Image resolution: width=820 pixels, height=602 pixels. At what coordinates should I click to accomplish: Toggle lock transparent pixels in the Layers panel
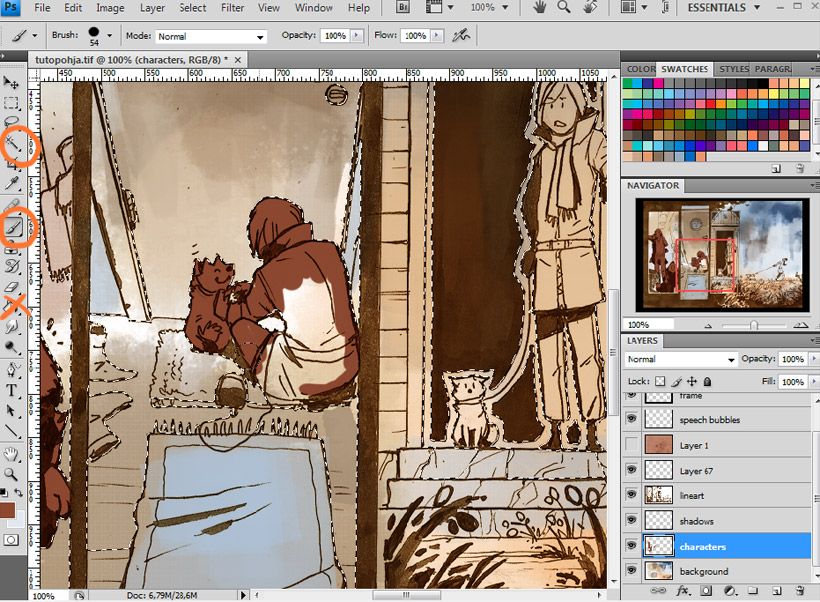[x=662, y=381]
